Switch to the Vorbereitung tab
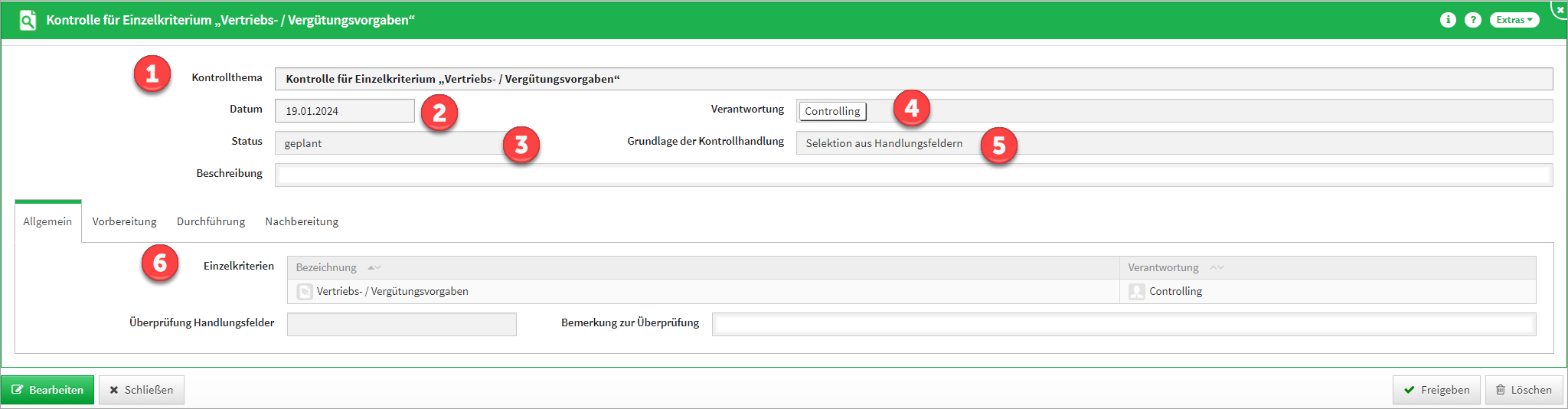 (124, 221)
